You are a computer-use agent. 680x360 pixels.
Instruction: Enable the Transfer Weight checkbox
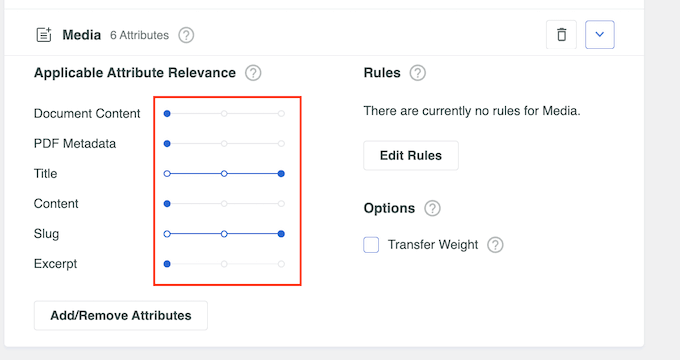pos(371,245)
